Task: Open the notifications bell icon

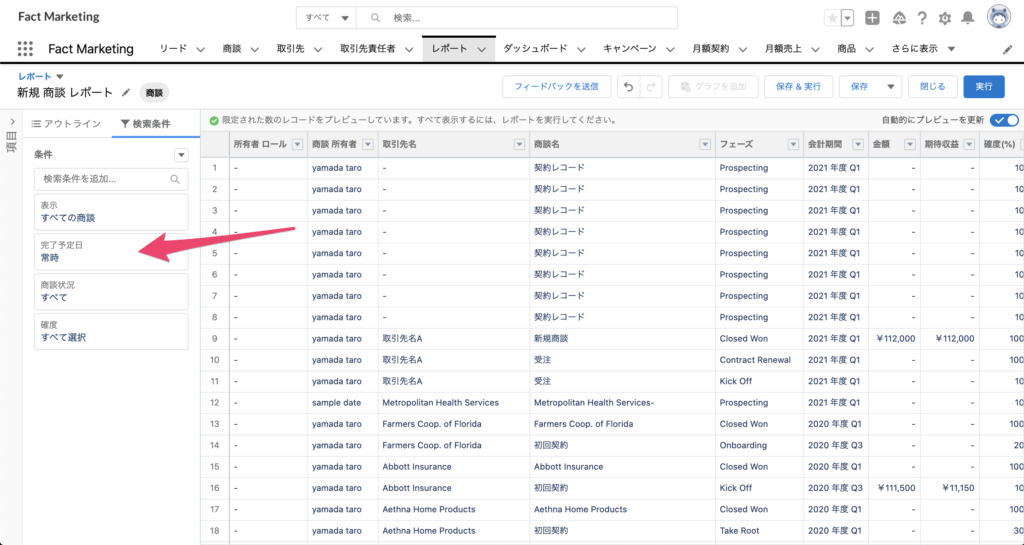Action: pos(968,18)
